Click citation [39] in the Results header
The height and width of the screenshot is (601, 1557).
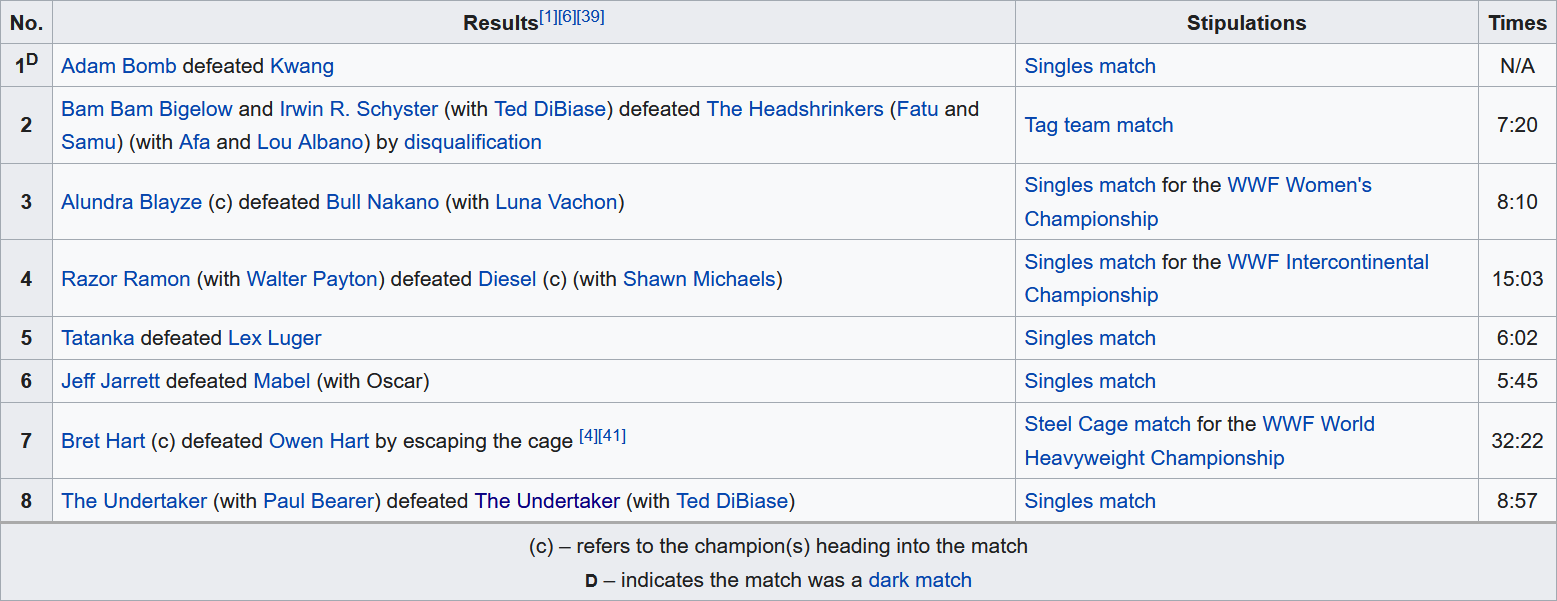[x=590, y=17]
